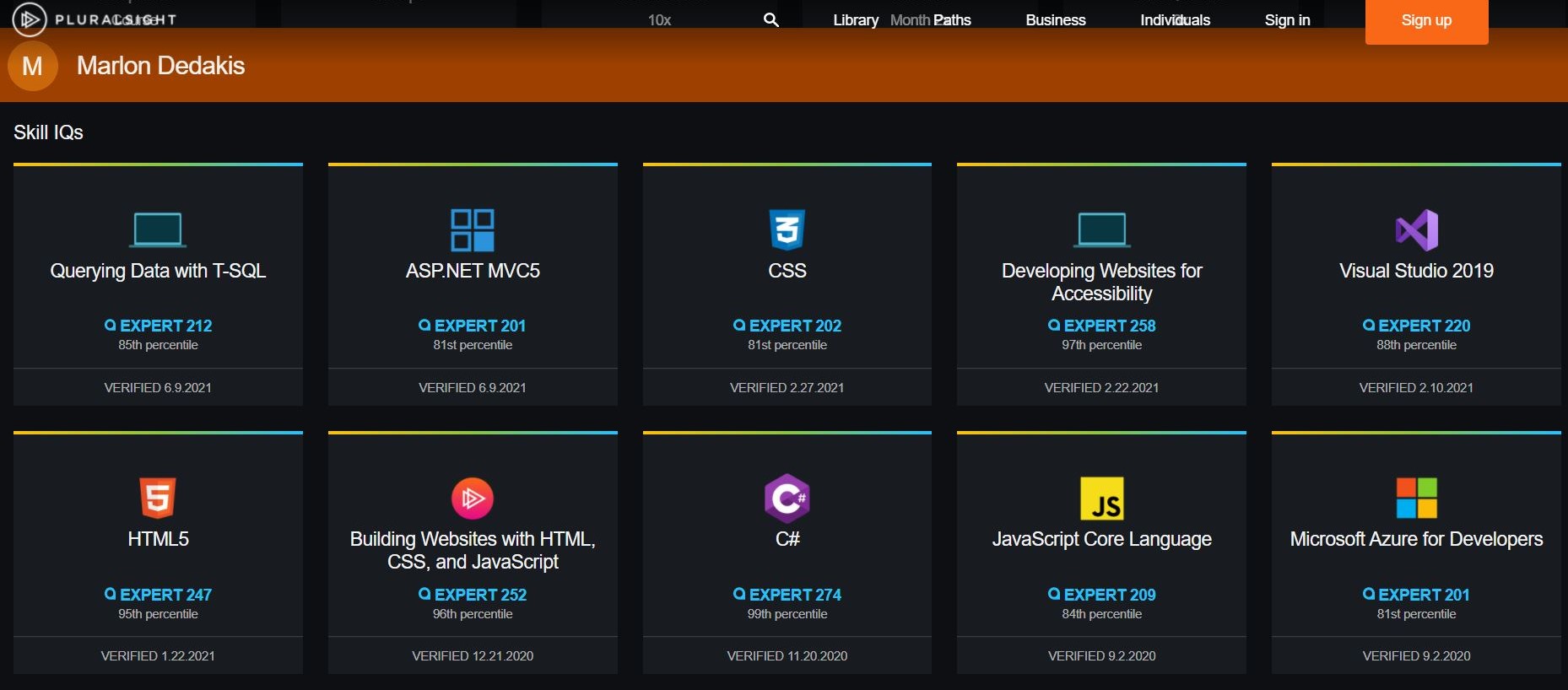This screenshot has height=690, width=1568.
Task: Click the 99th percentile label
Action: coord(787,614)
